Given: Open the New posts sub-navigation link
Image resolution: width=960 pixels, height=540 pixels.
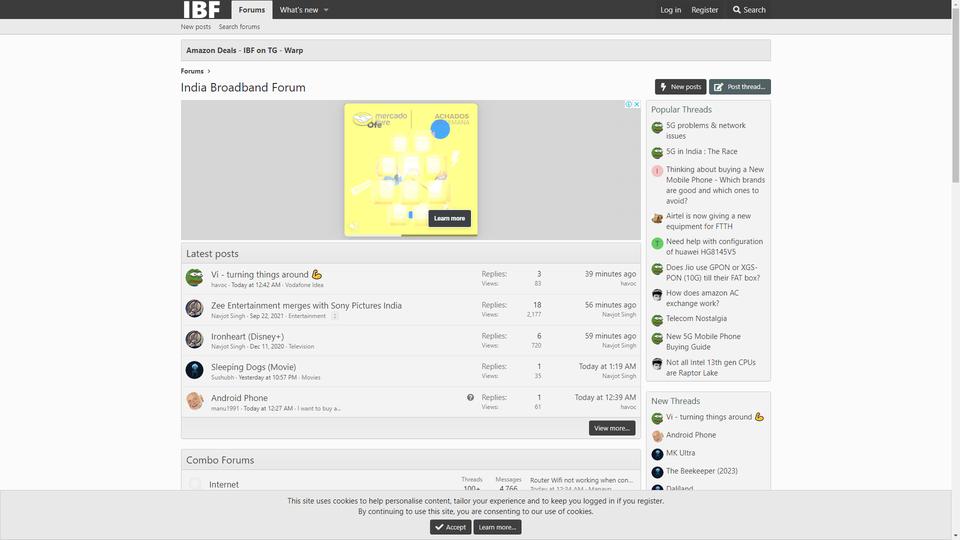Looking at the screenshot, I should pyautogui.click(x=195, y=27).
